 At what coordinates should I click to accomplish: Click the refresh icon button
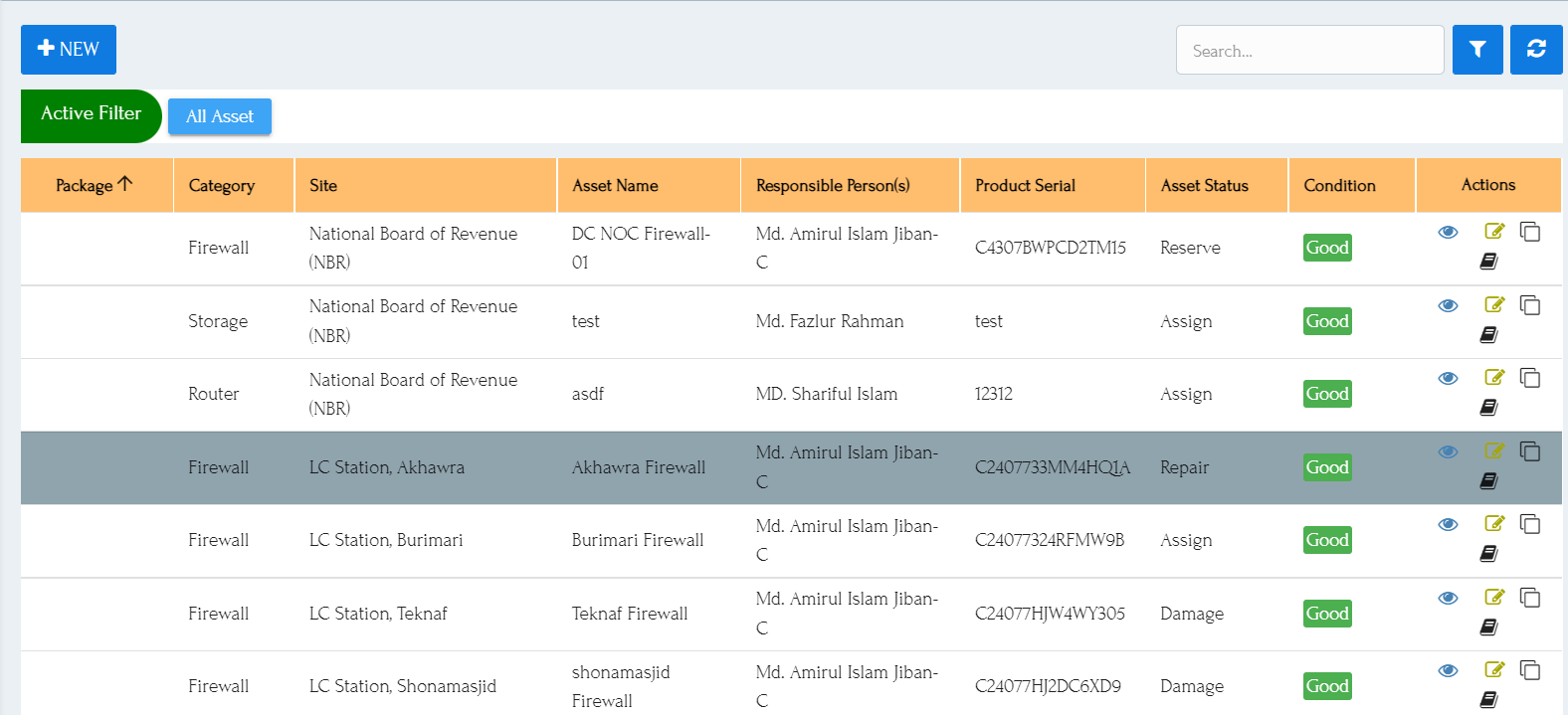[x=1535, y=50]
